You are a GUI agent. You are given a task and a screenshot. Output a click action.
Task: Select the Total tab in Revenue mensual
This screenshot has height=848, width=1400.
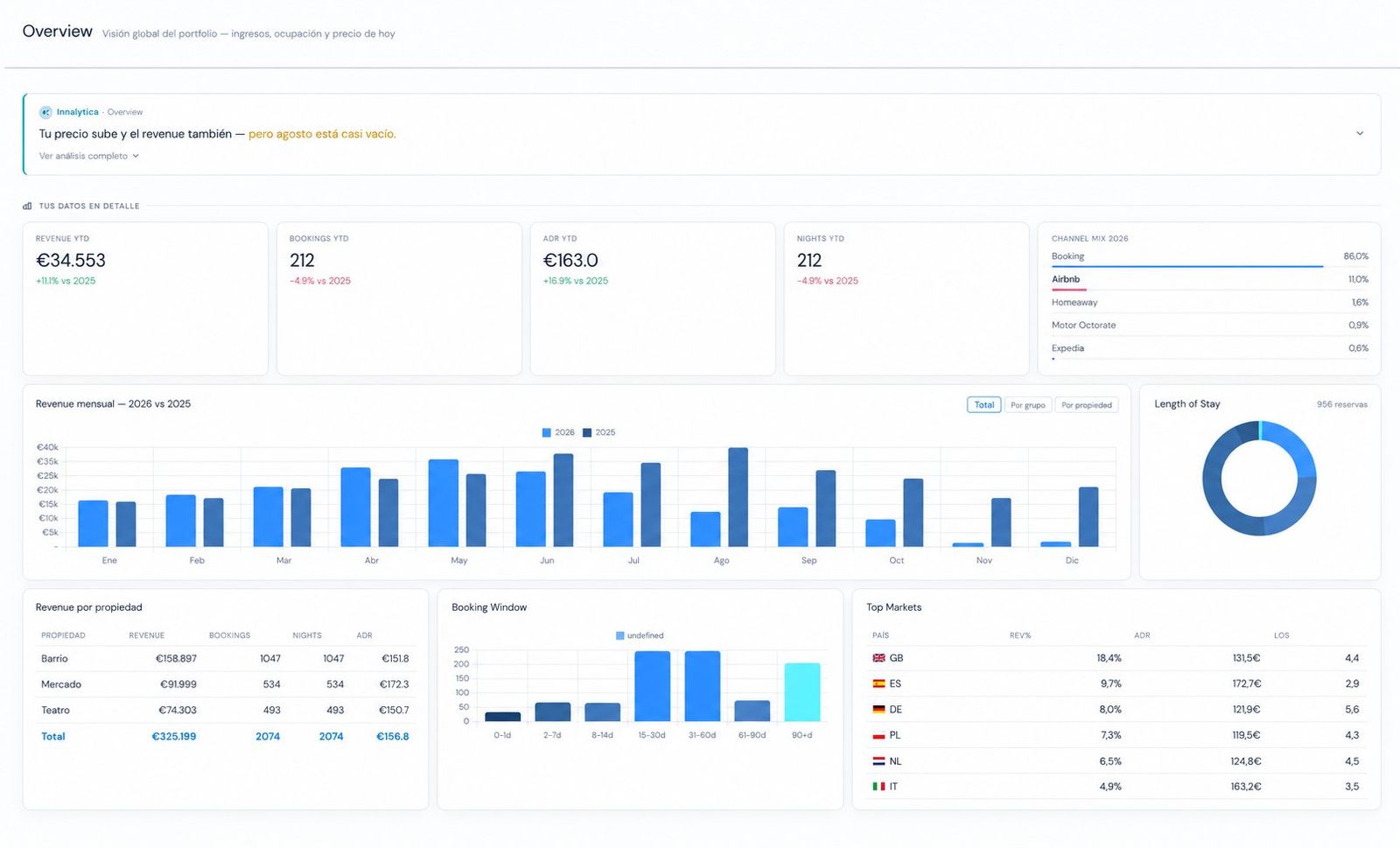click(984, 405)
